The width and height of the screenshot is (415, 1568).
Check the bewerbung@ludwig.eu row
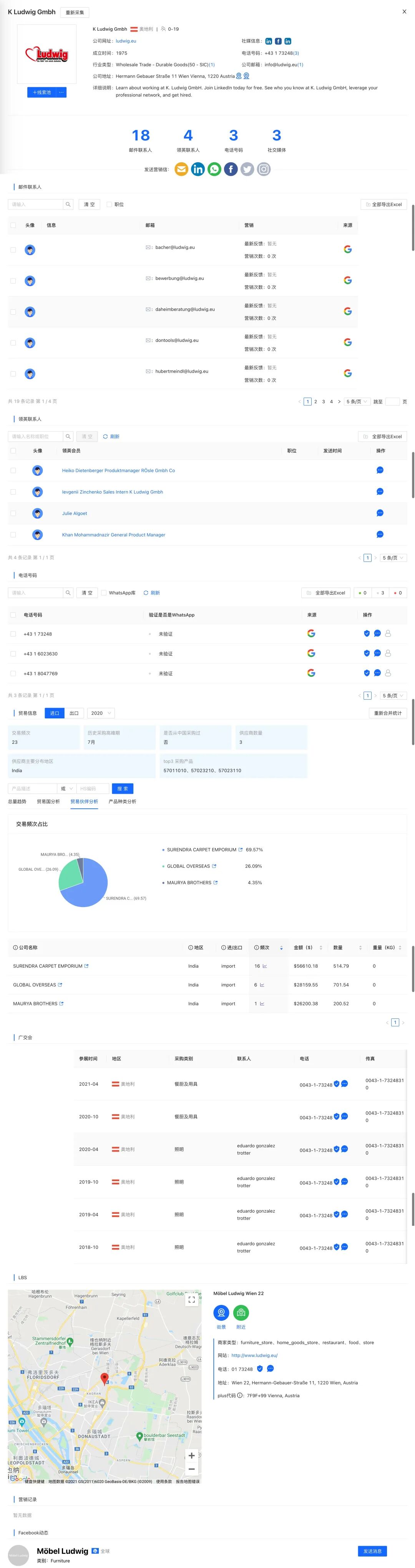(13, 281)
